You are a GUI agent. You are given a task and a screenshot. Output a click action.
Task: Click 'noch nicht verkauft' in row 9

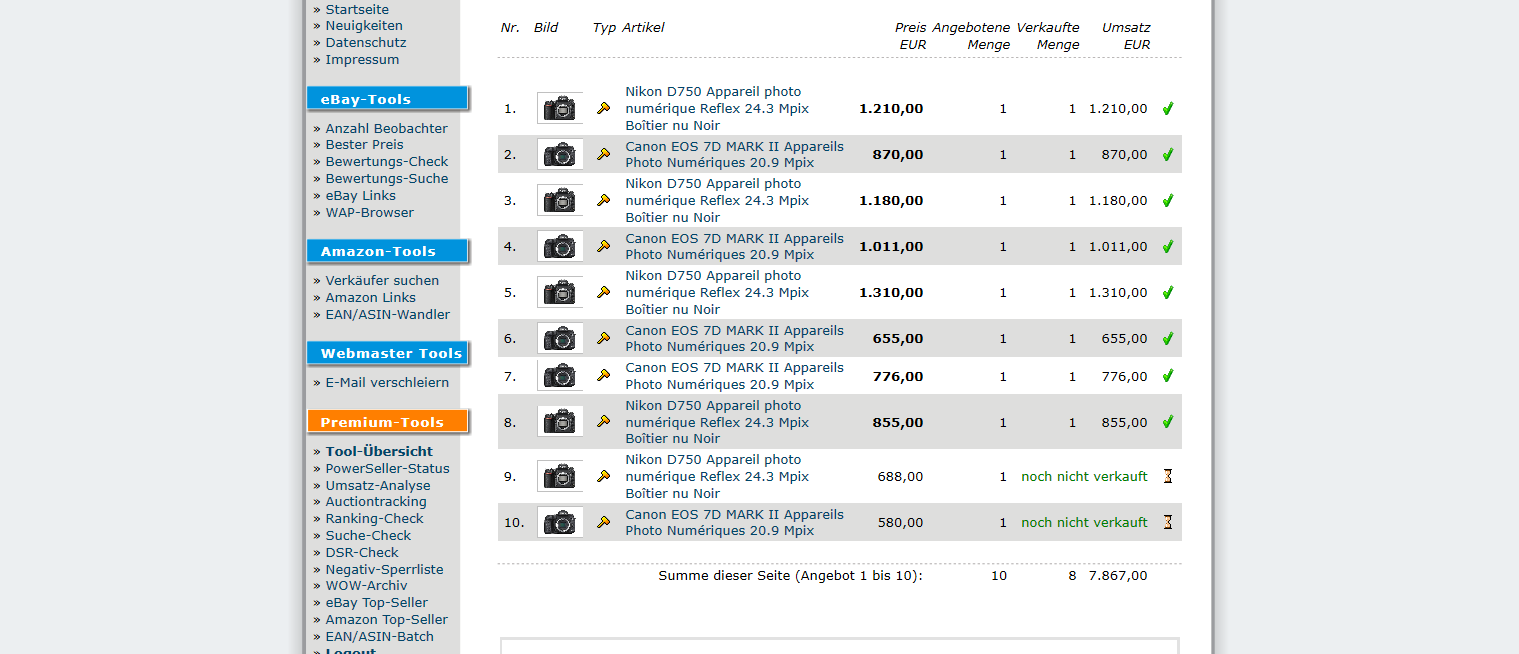point(1084,476)
